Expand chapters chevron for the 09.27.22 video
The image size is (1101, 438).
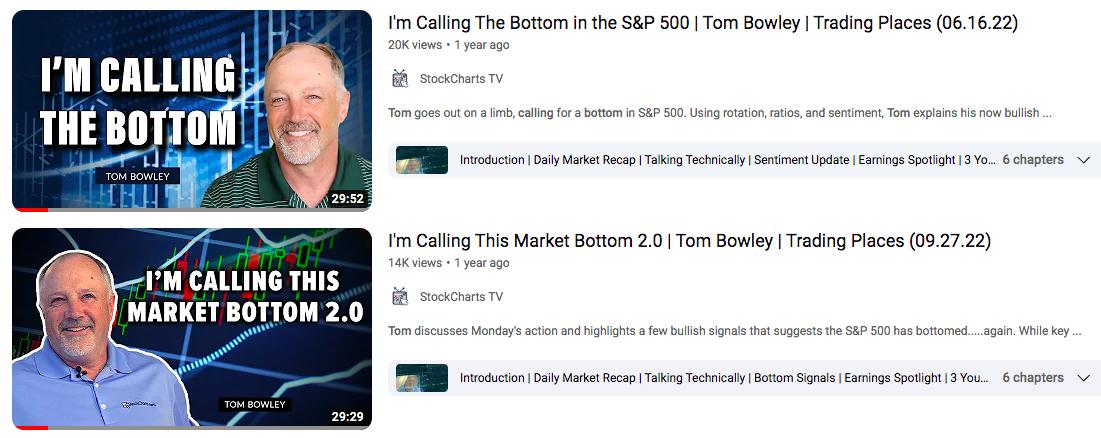1083,378
